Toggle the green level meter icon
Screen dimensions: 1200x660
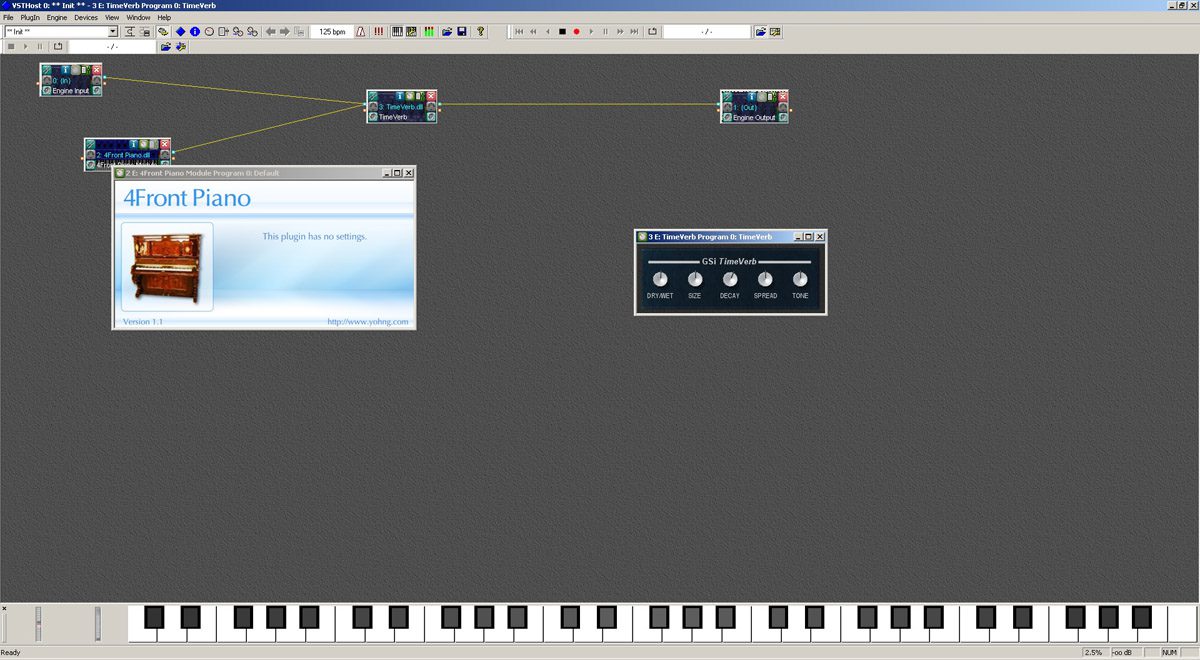429,32
